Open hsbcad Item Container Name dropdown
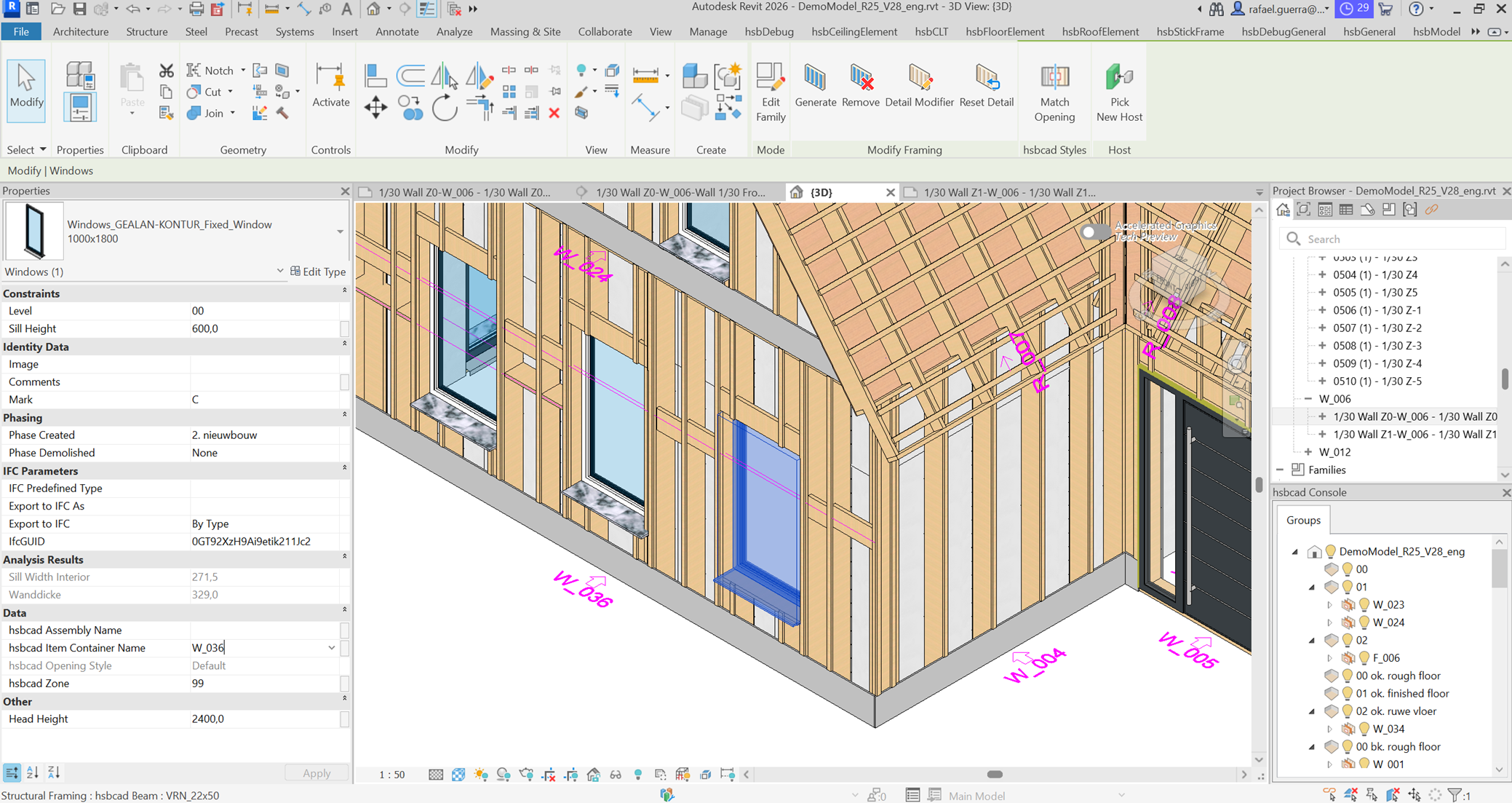The height and width of the screenshot is (803, 1512). (x=331, y=648)
